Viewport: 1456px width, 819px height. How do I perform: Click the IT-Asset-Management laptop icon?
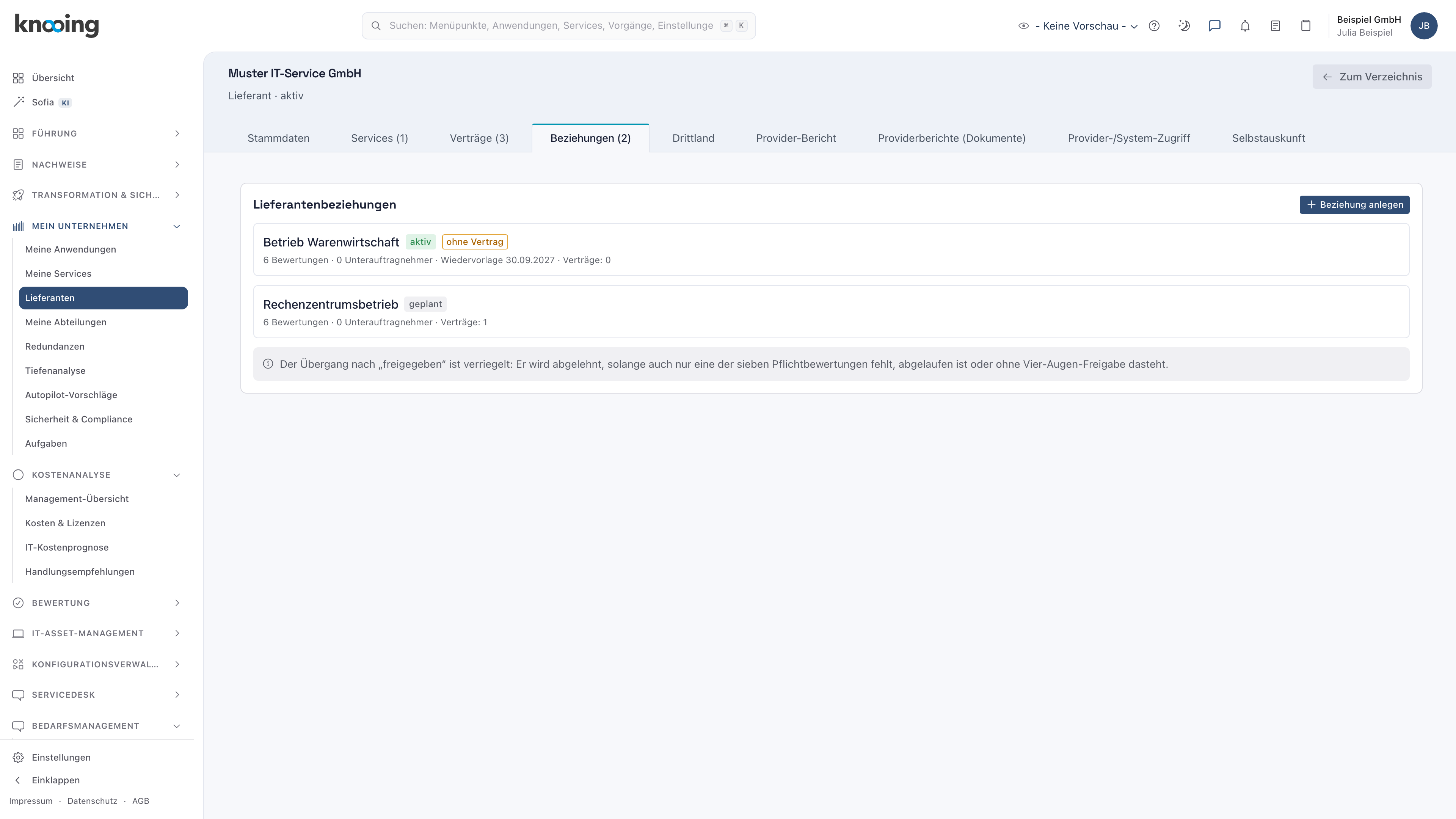(x=18, y=634)
